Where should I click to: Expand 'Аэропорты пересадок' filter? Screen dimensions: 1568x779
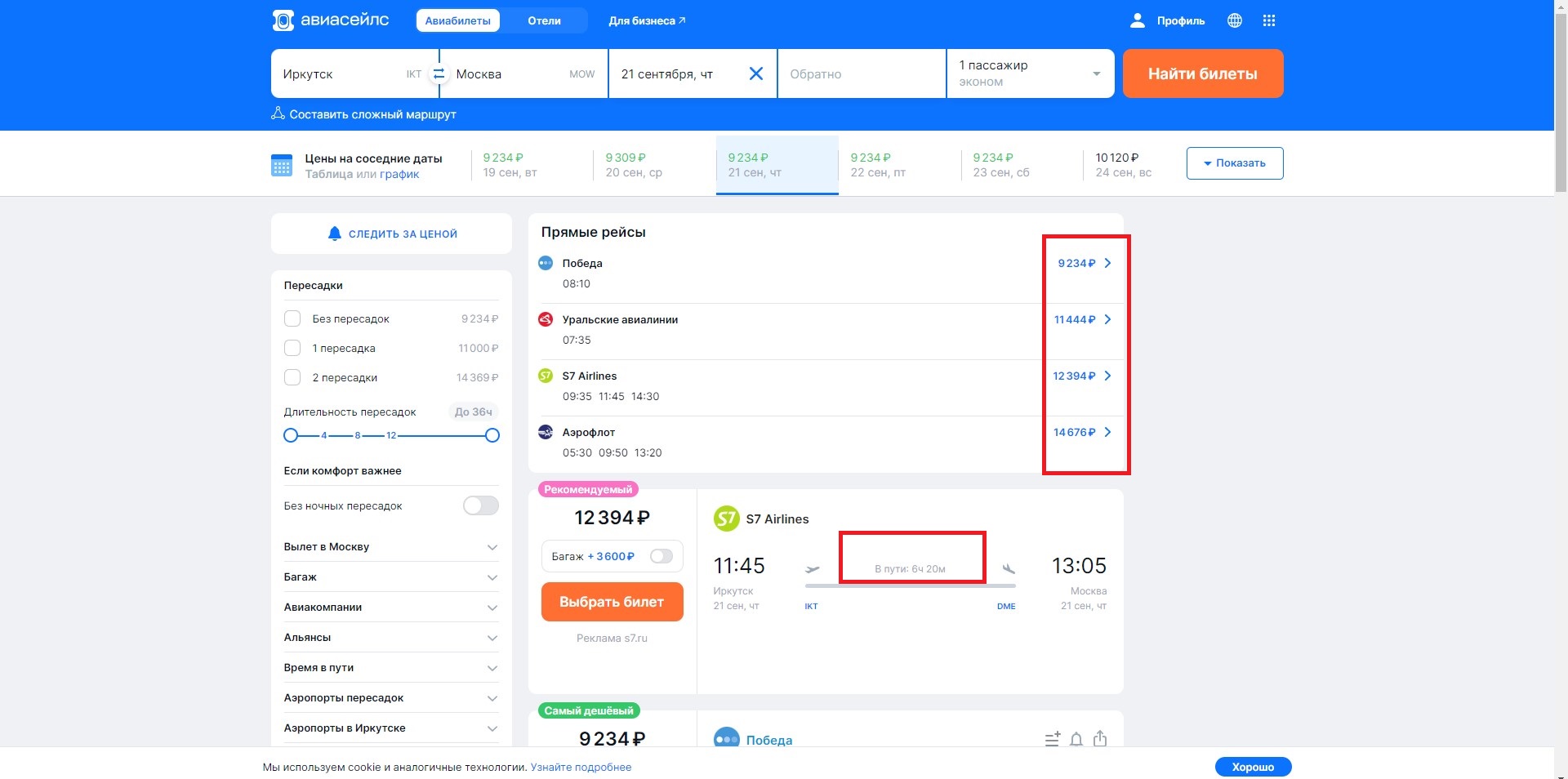390,697
